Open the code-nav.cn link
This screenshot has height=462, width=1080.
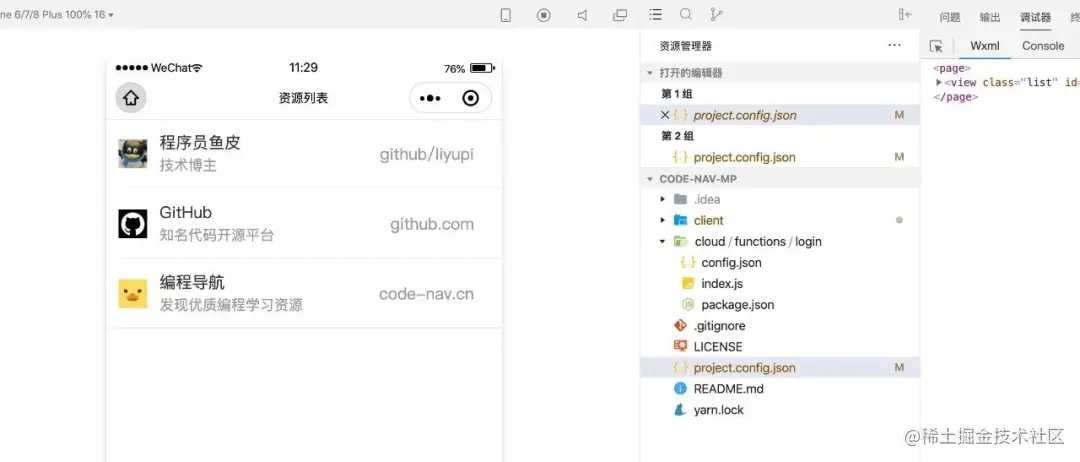(426, 295)
